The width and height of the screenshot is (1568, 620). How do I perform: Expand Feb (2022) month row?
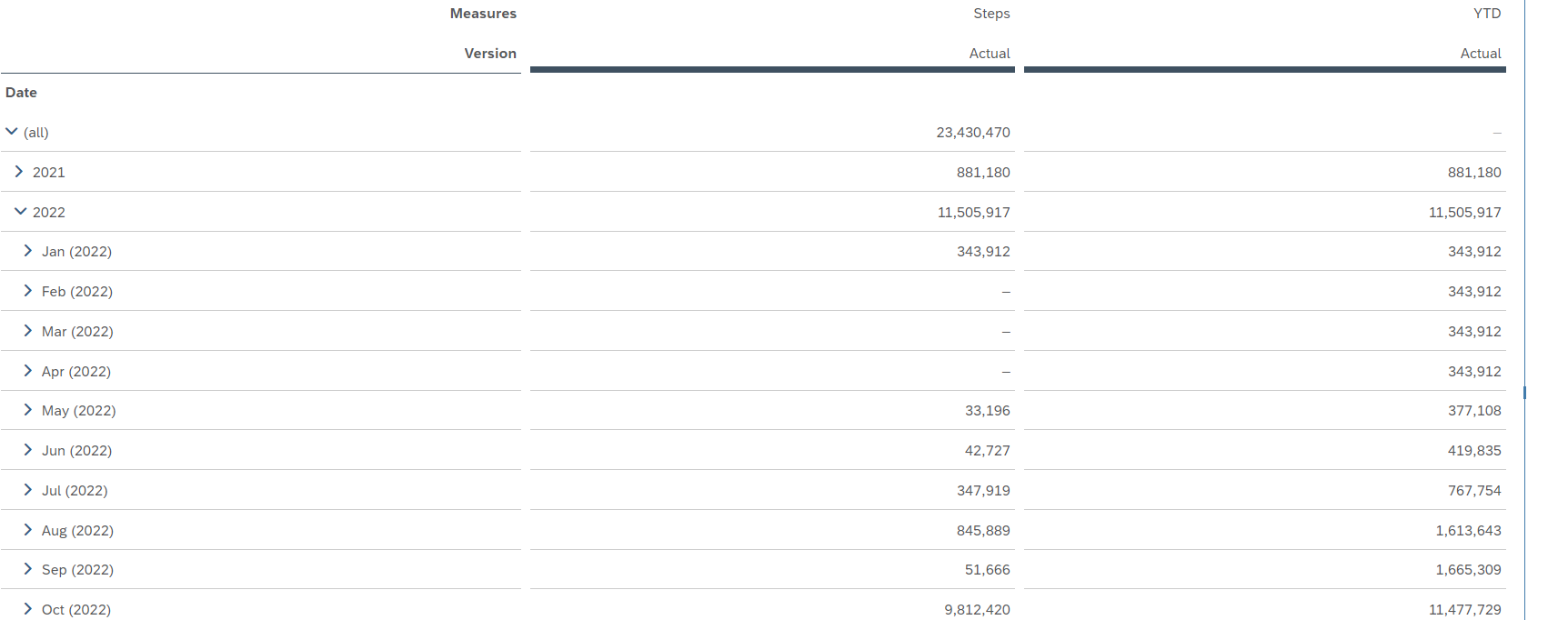coord(28,291)
